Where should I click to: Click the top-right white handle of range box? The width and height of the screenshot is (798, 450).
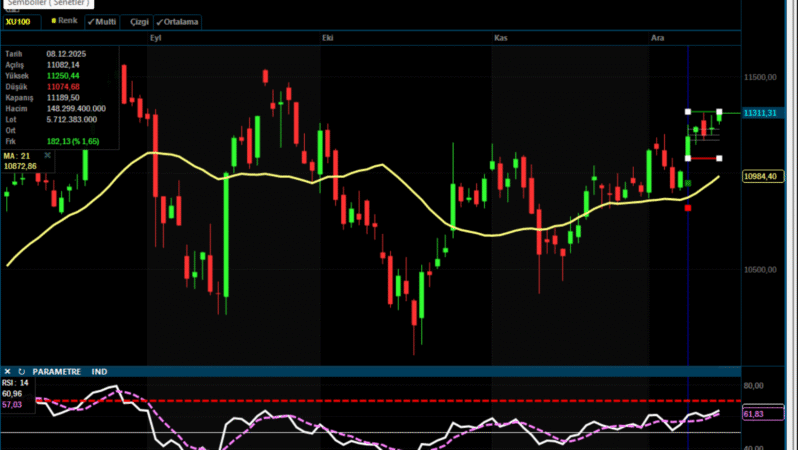(719, 111)
